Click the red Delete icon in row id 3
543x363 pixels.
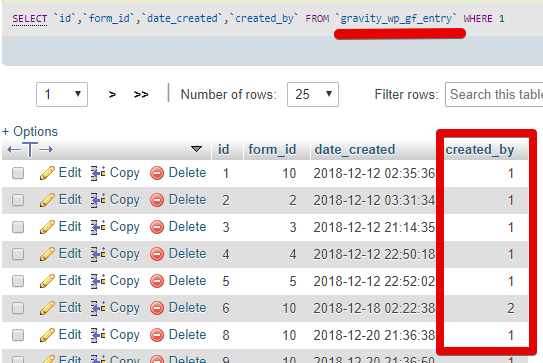157,227
